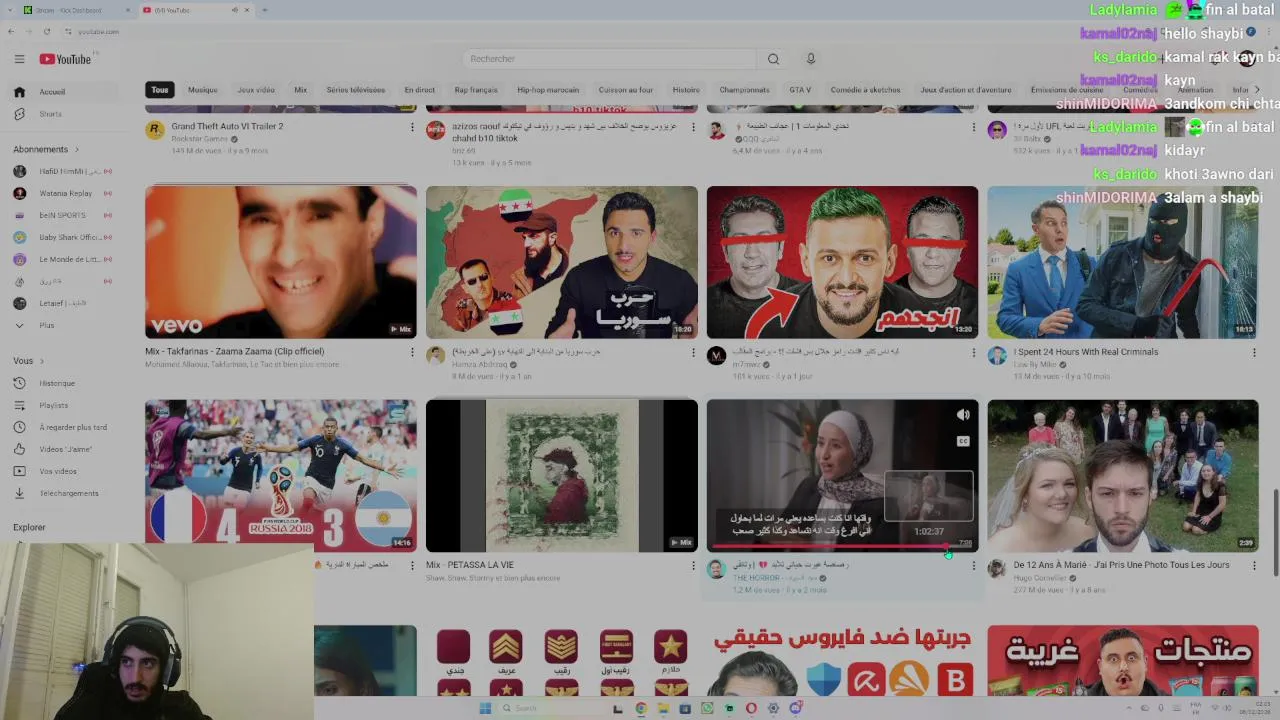The width and height of the screenshot is (1280, 720).
Task: Open Rockstar Games channel avatar
Action: (155, 130)
